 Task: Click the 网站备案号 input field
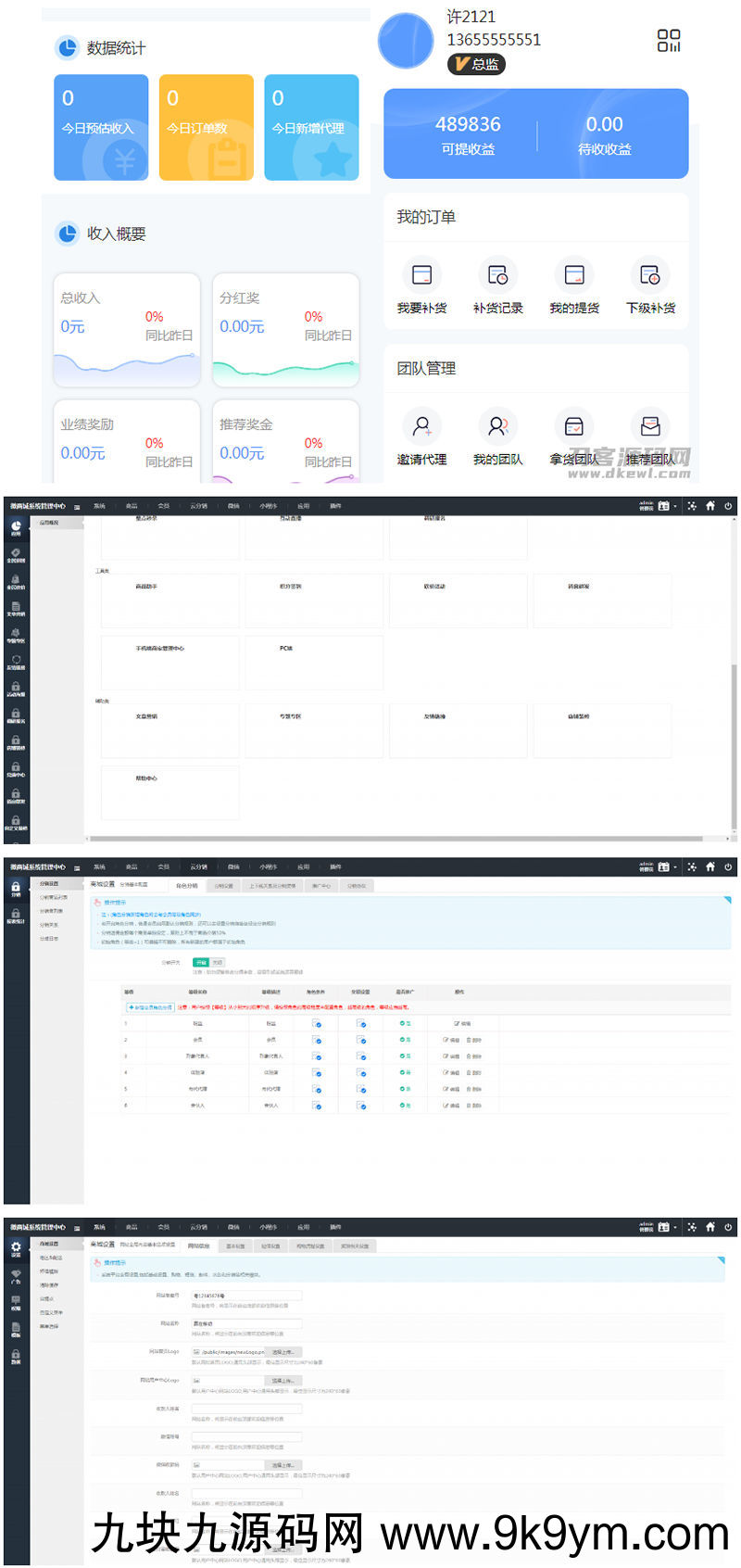pyautogui.click(x=246, y=1296)
